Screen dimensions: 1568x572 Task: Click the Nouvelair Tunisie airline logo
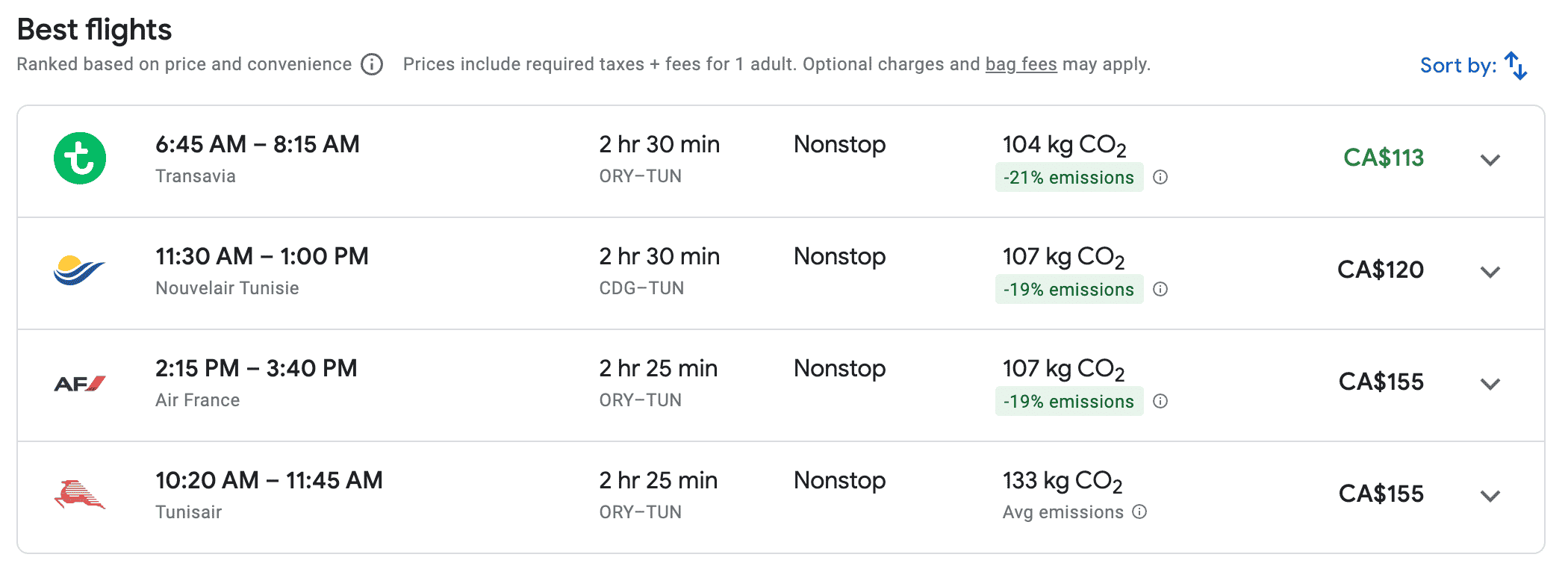click(x=80, y=270)
